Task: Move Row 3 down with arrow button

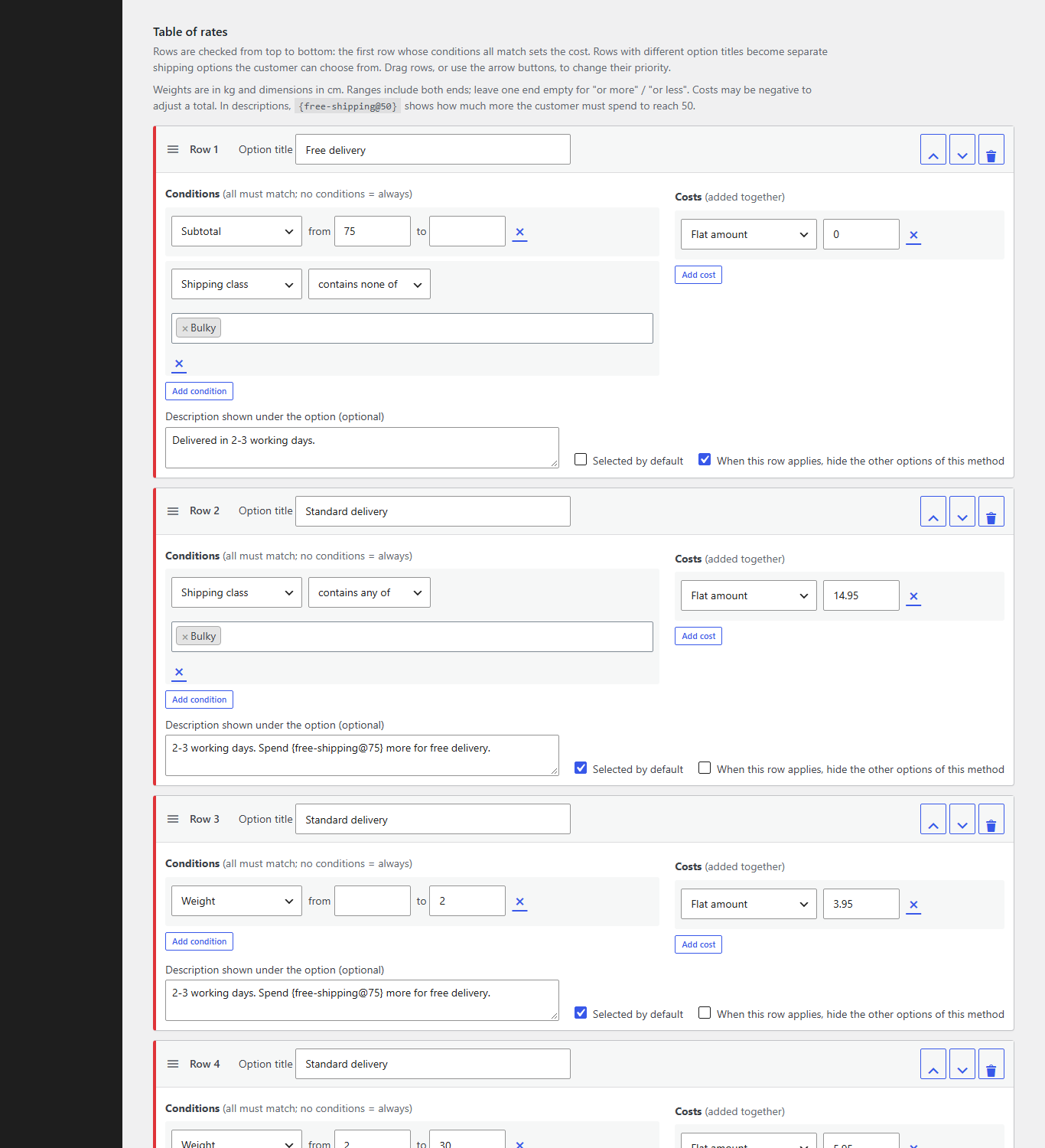Action: (962, 819)
